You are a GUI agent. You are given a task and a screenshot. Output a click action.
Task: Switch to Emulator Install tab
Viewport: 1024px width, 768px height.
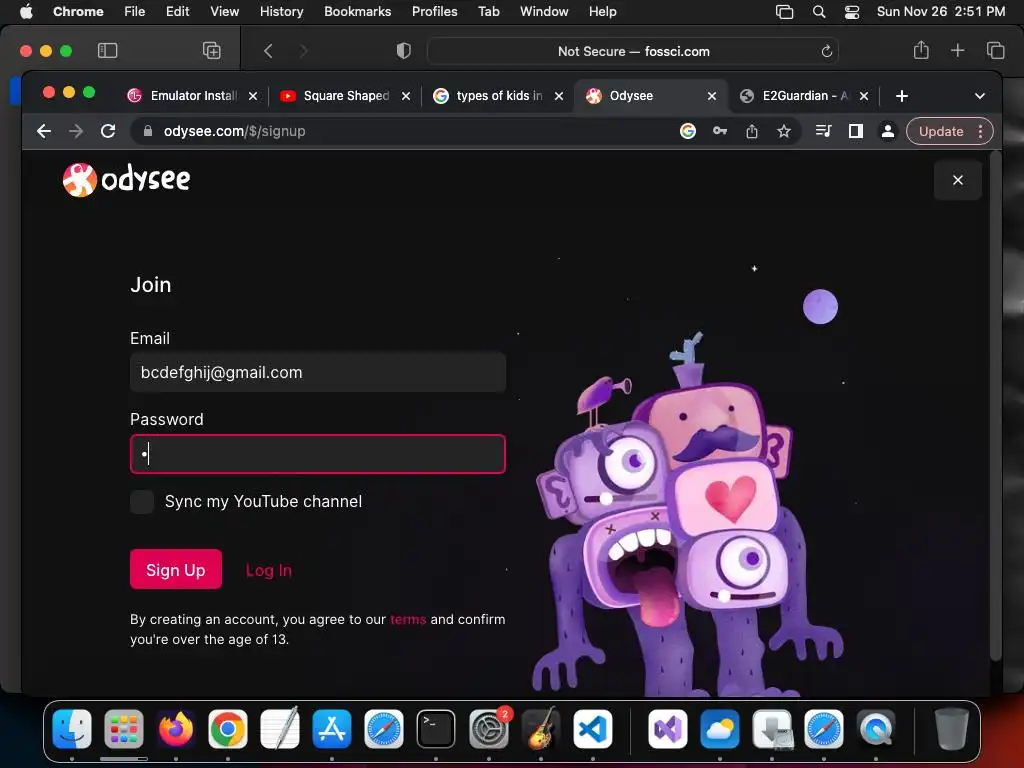[x=185, y=96]
